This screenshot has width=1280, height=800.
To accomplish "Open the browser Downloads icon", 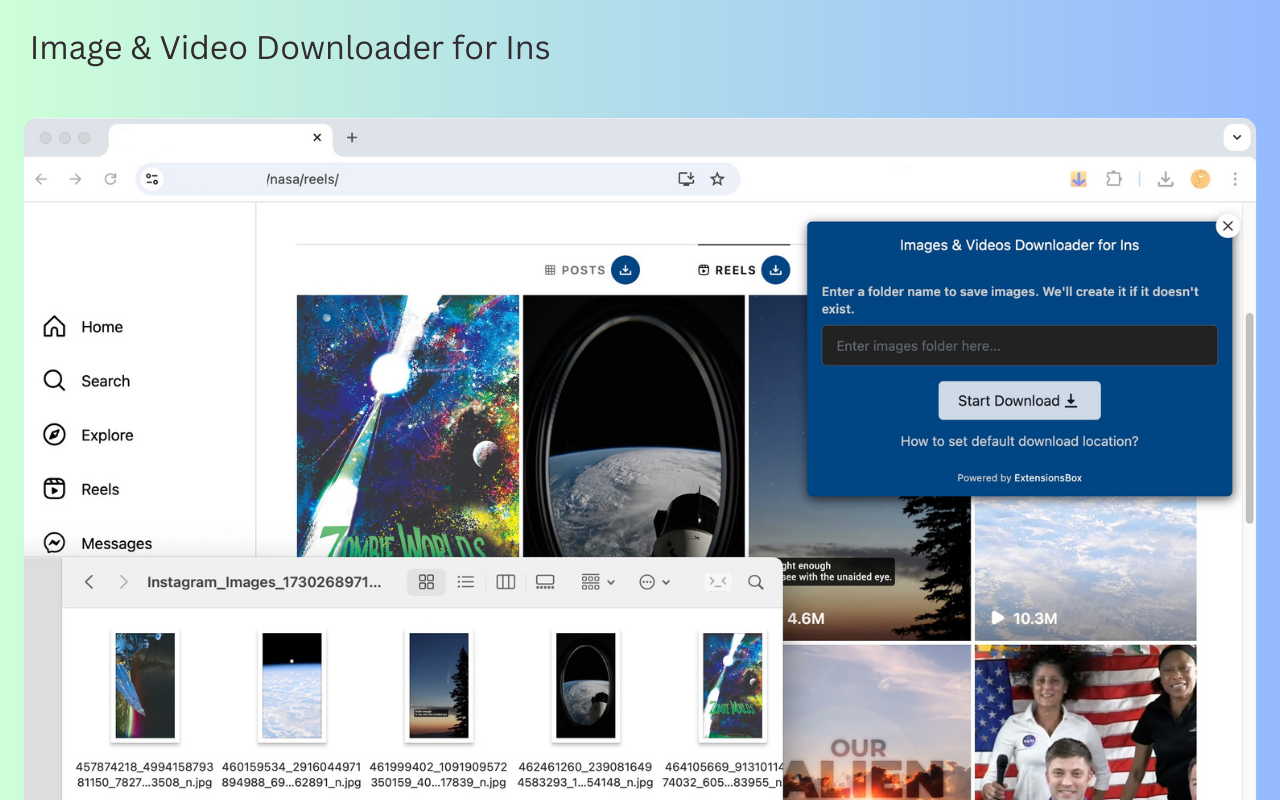I will tap(1165, 179).
